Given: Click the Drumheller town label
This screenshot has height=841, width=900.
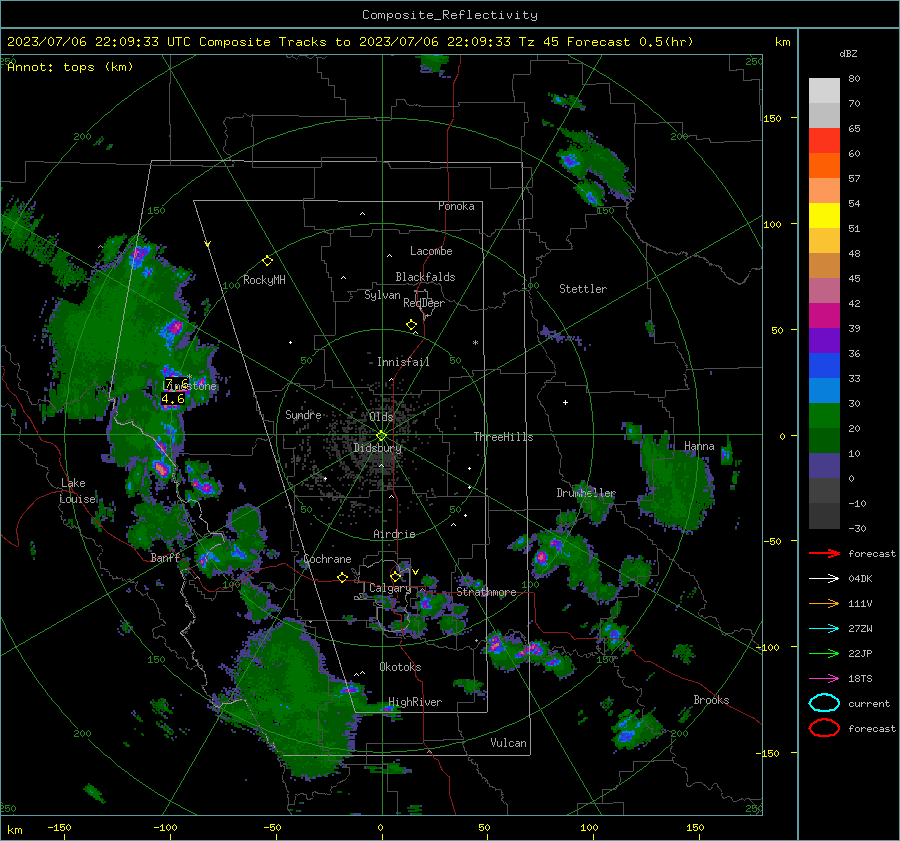Looking at the screenshot, I should 585,493.
